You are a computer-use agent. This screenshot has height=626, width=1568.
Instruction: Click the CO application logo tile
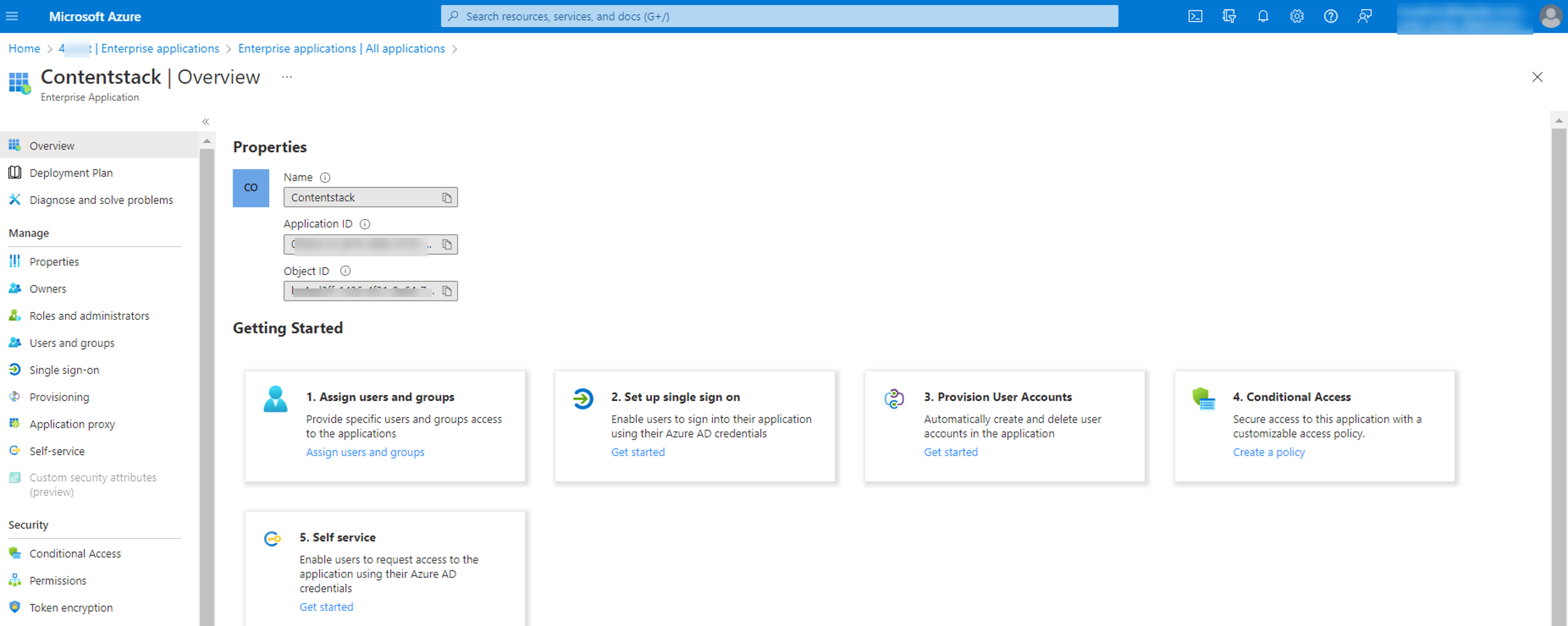click(251, 188)
